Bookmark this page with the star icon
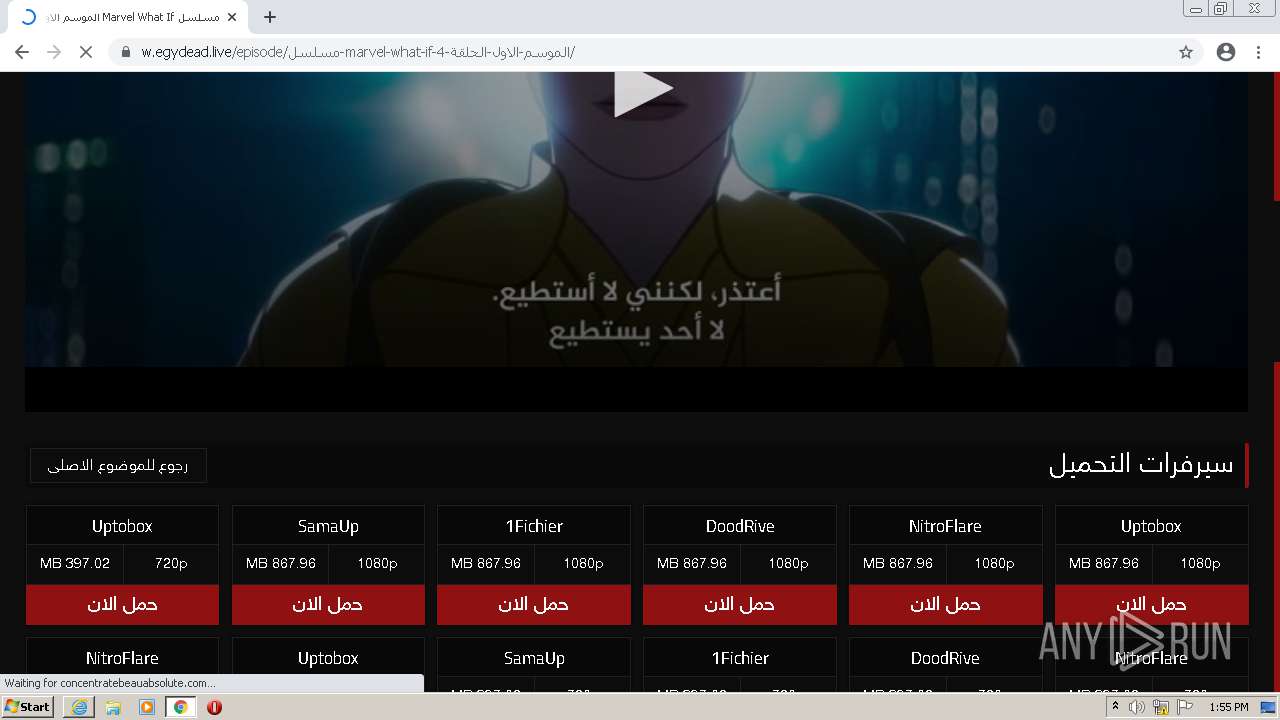 coord(1186,52)
